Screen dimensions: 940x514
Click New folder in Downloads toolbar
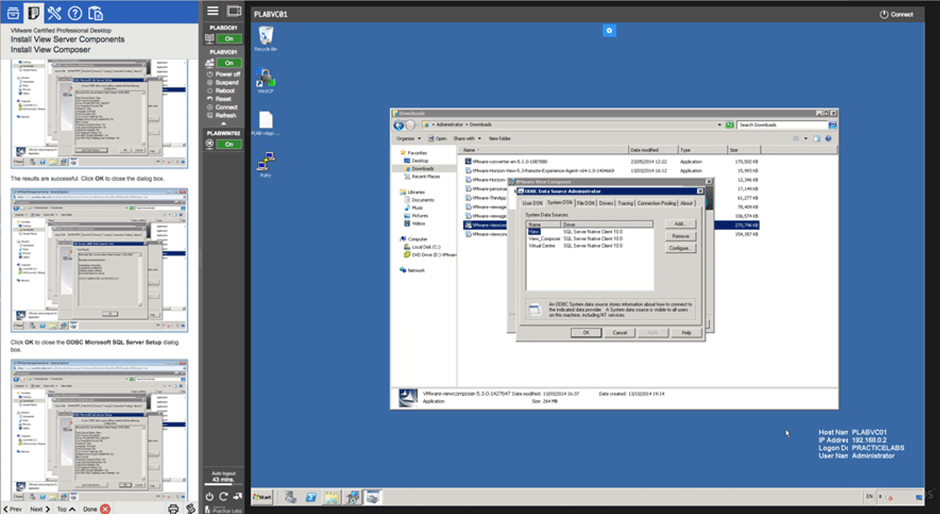[x=500, y=139]
